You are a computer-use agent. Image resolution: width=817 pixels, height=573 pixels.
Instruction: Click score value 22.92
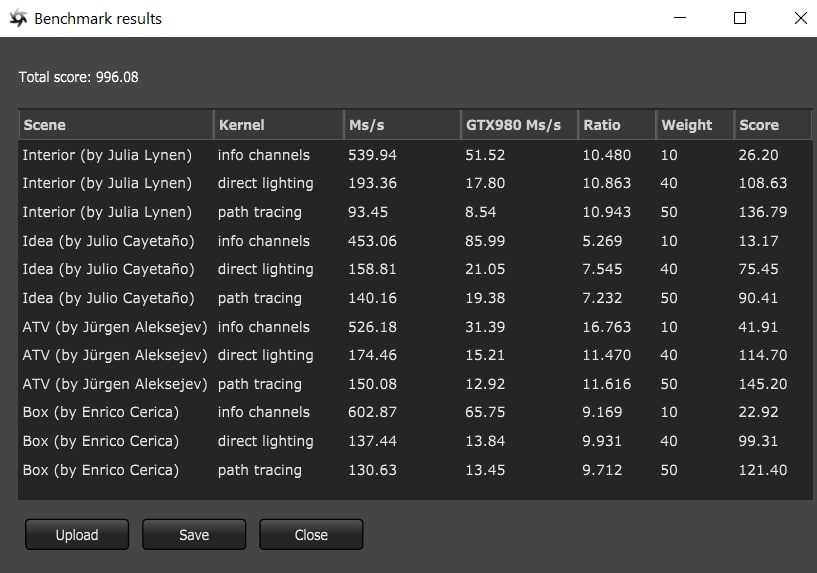click(x=758, y=413)
